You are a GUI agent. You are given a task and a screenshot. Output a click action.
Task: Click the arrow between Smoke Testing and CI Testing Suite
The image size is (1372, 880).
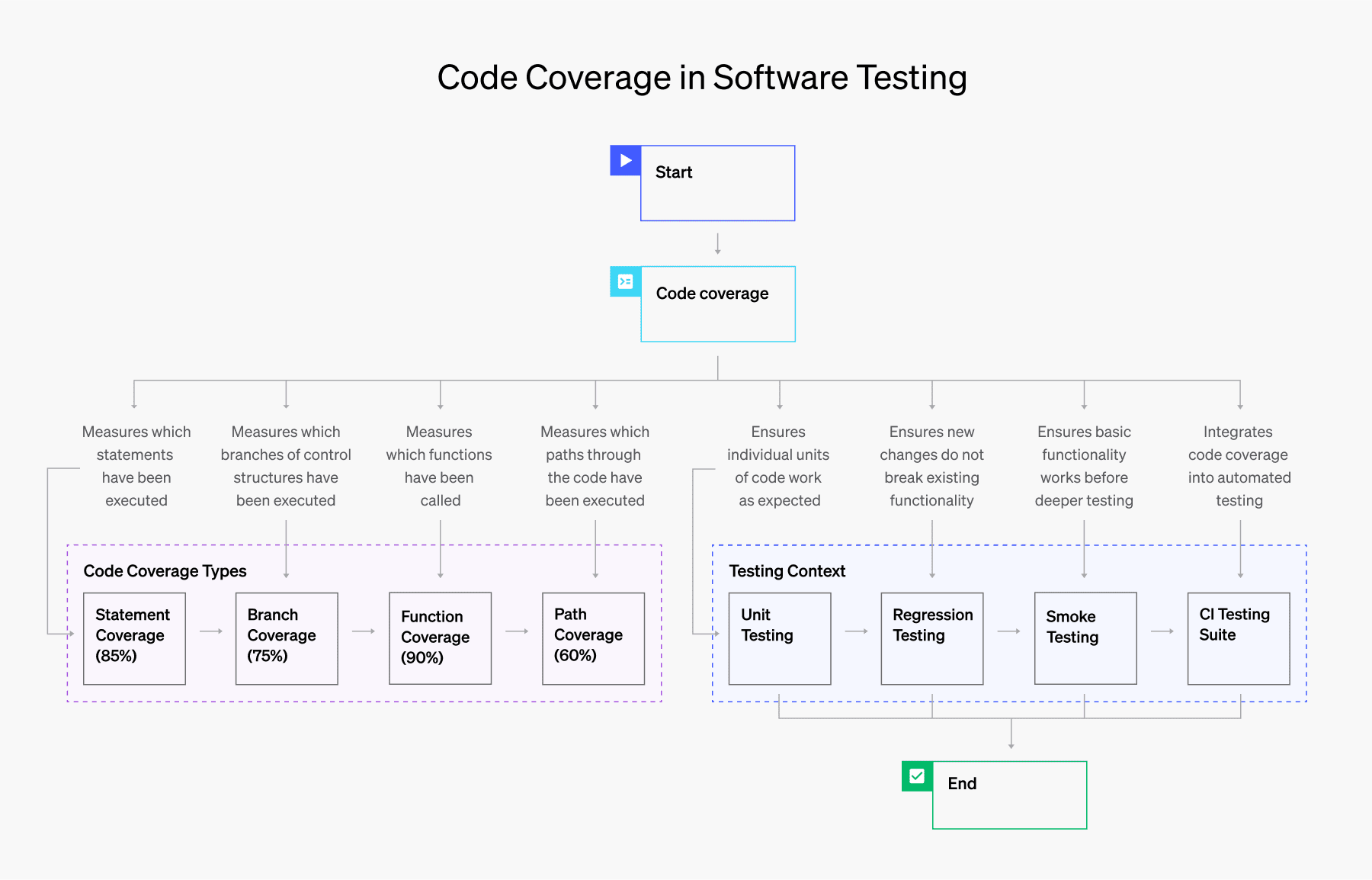1162,631
